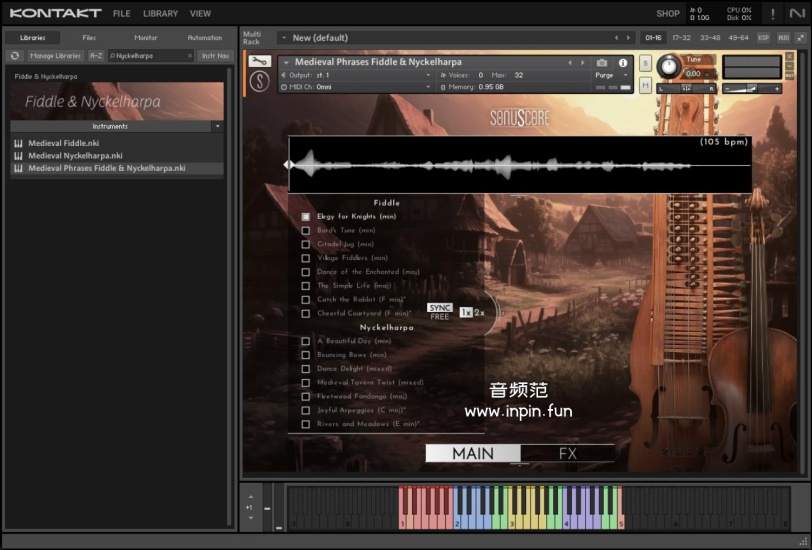Open the LIBRARY menu

click(161, 14)
